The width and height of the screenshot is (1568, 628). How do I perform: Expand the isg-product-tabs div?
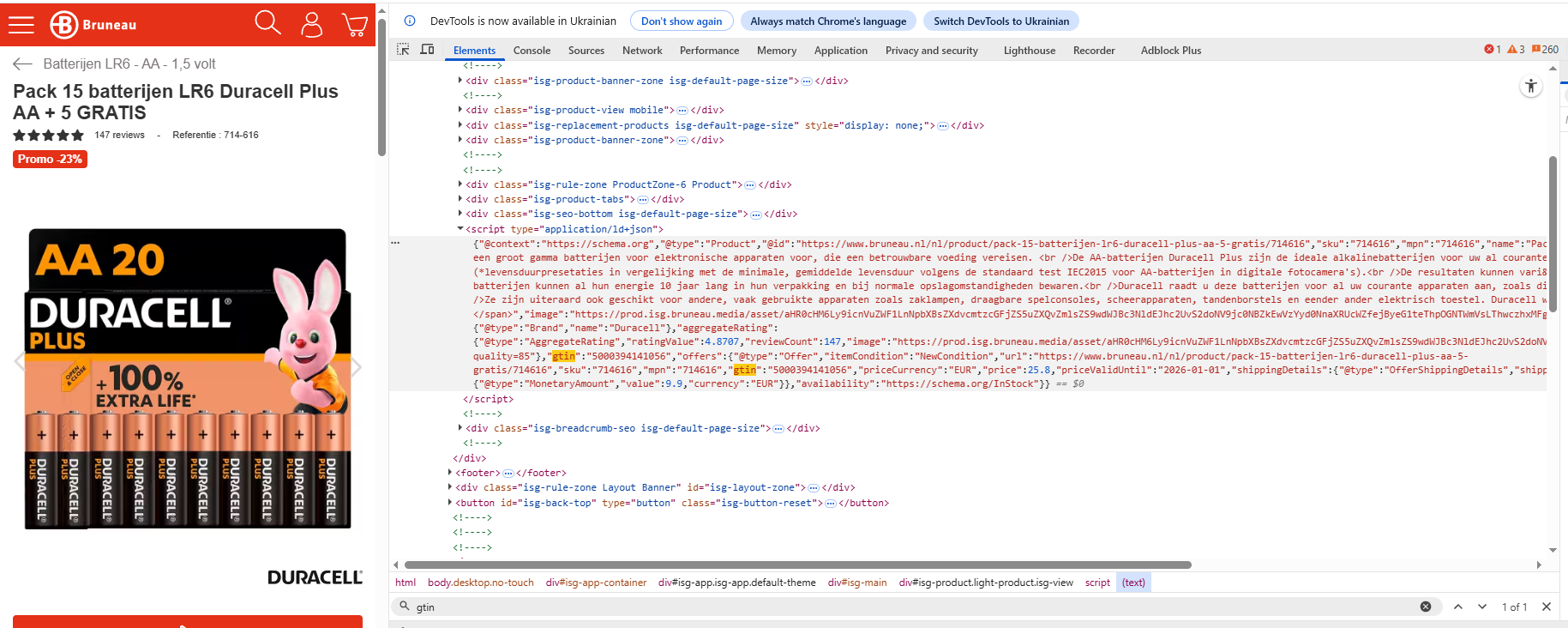460,199
